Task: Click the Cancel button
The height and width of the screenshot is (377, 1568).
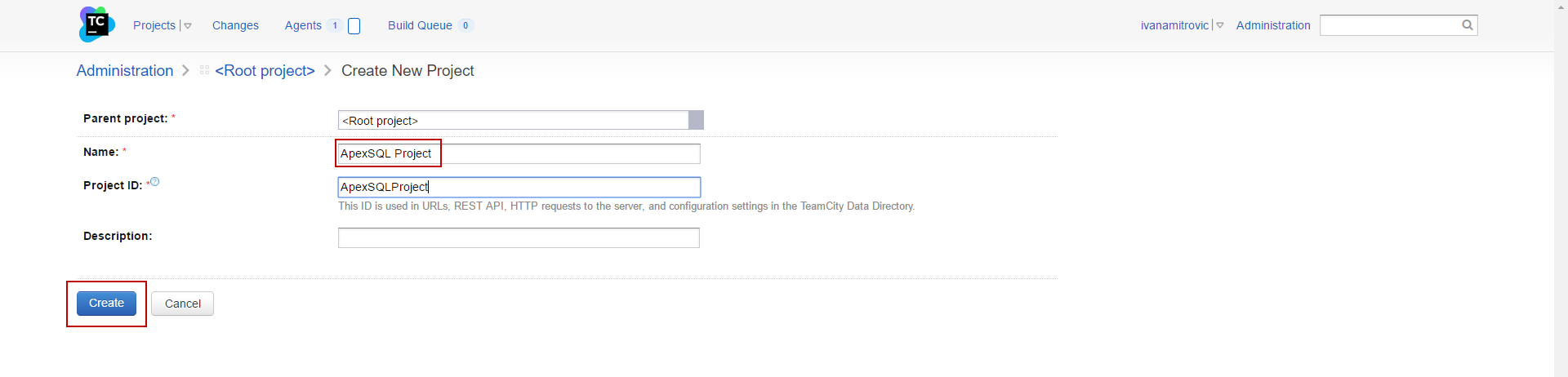Action: 182,304
